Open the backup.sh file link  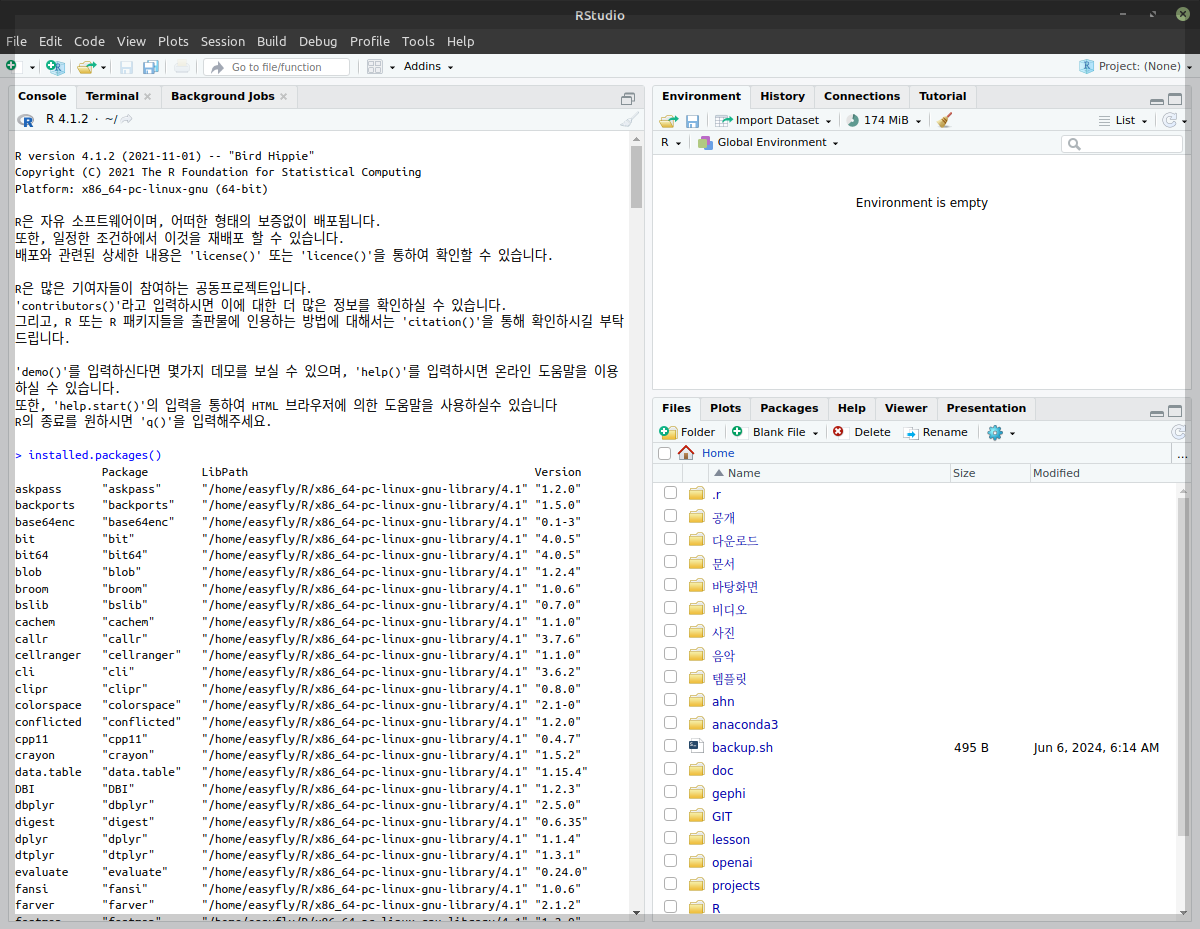point(742,747)
